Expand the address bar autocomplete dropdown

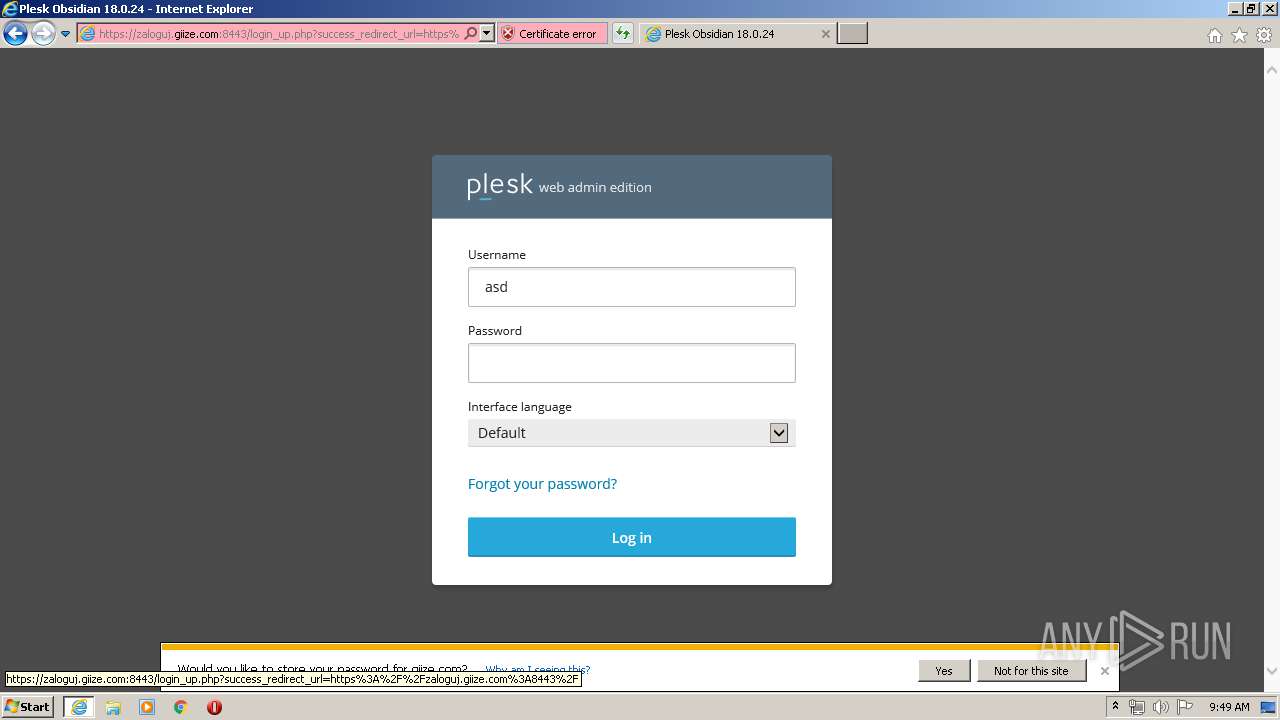[487, 34]
